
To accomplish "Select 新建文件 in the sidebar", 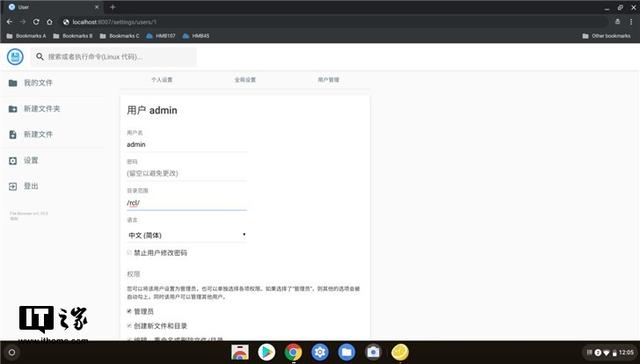I will click(x=38, y=134).
